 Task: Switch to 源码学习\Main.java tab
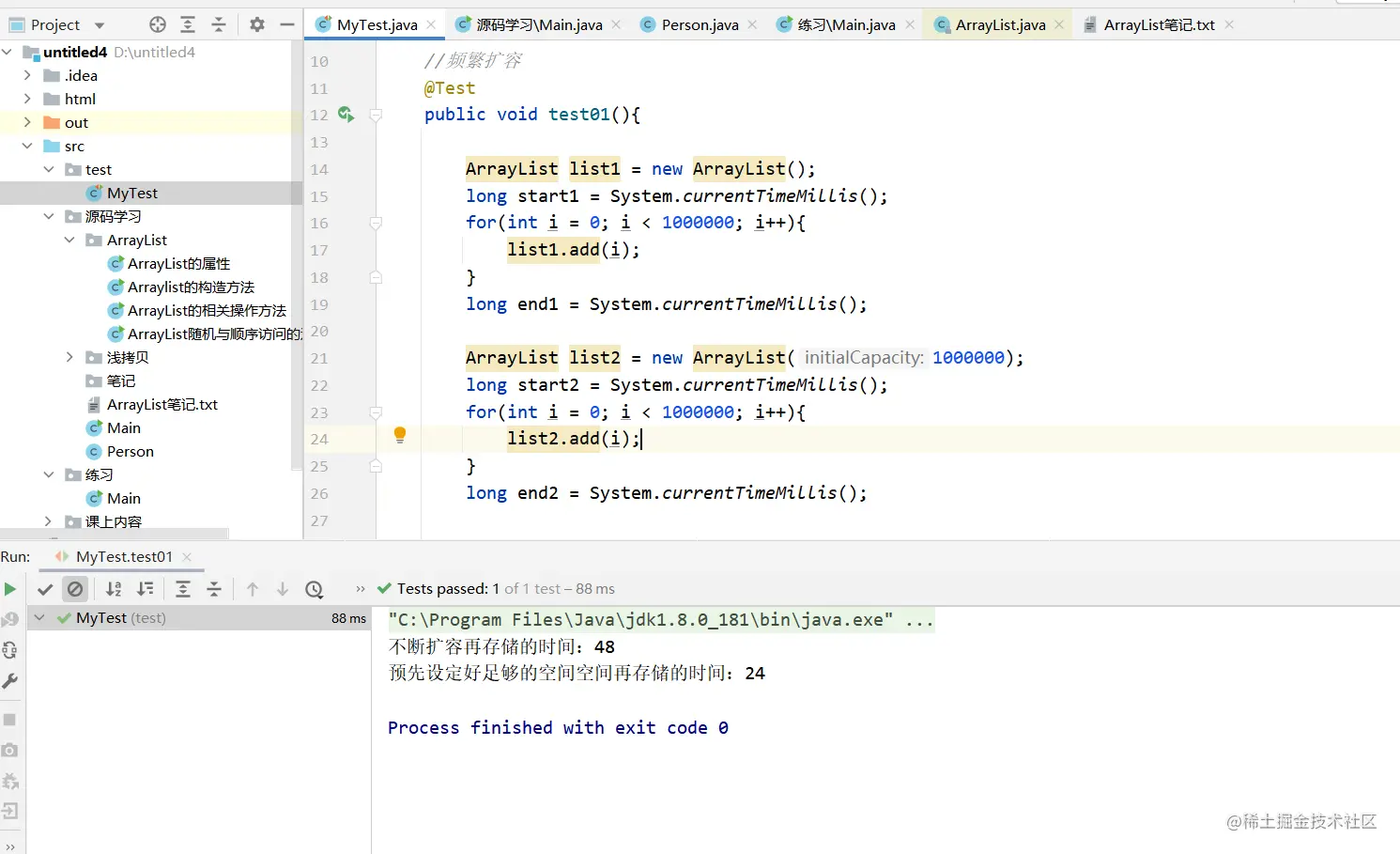(x=539, y=25)
